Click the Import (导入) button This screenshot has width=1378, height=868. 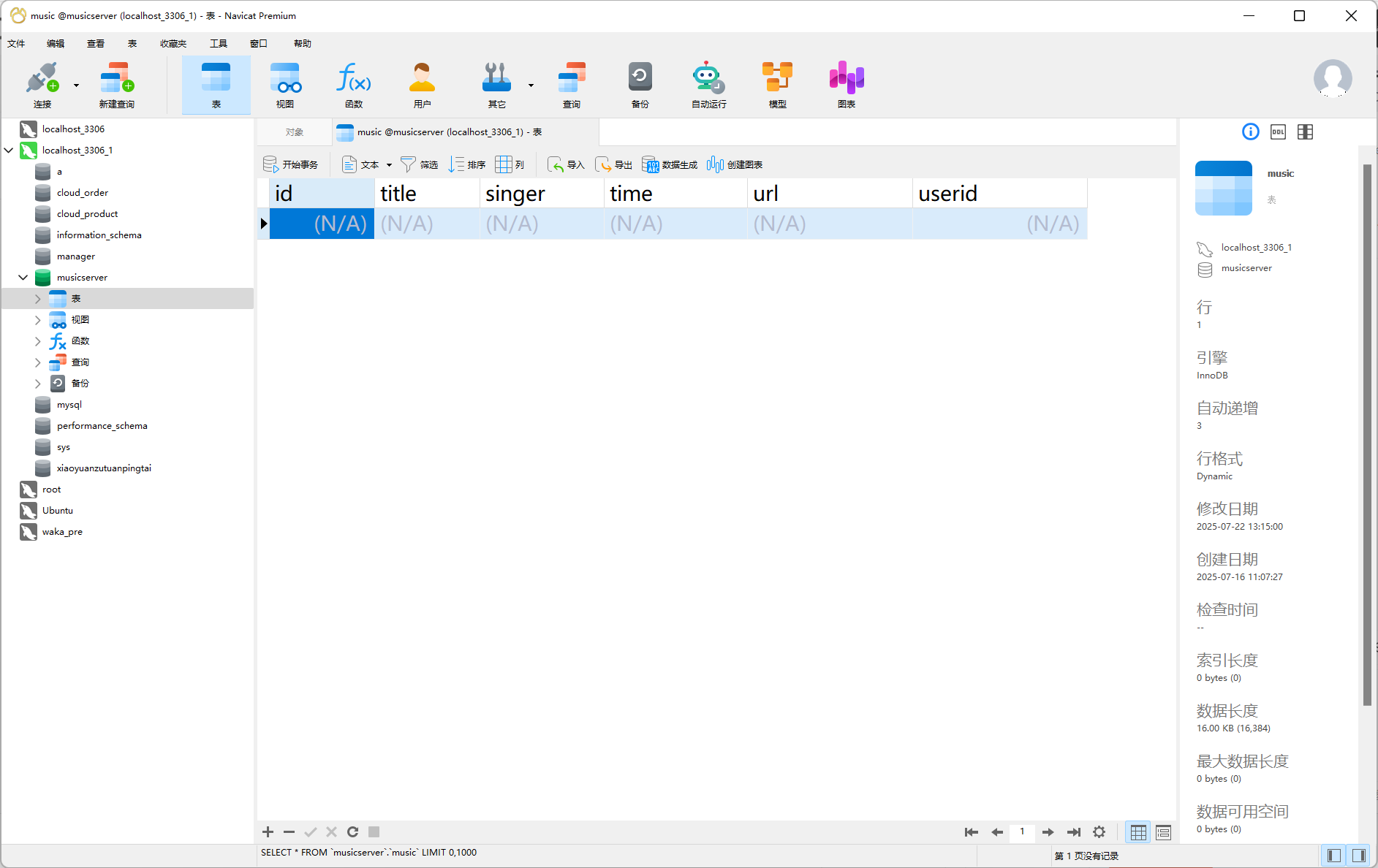click(x=566, y=164)
